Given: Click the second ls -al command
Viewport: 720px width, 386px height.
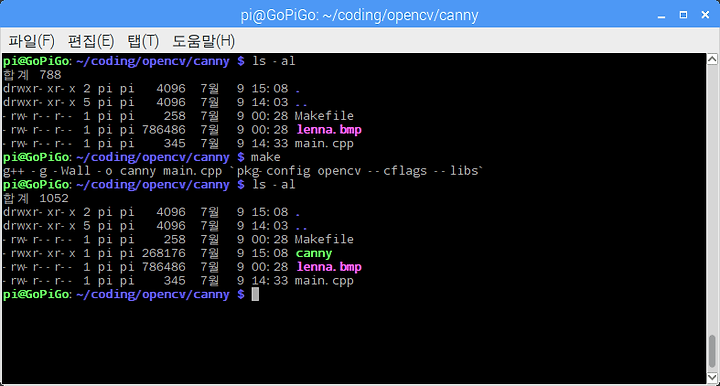Looking at the screenshot, I should [x=273, y=185].
